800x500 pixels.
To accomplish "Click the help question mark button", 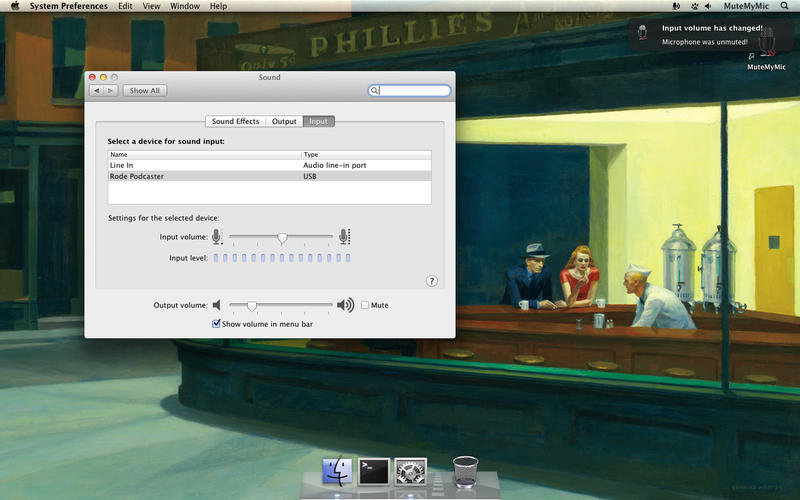I will (x=432, y=281).
